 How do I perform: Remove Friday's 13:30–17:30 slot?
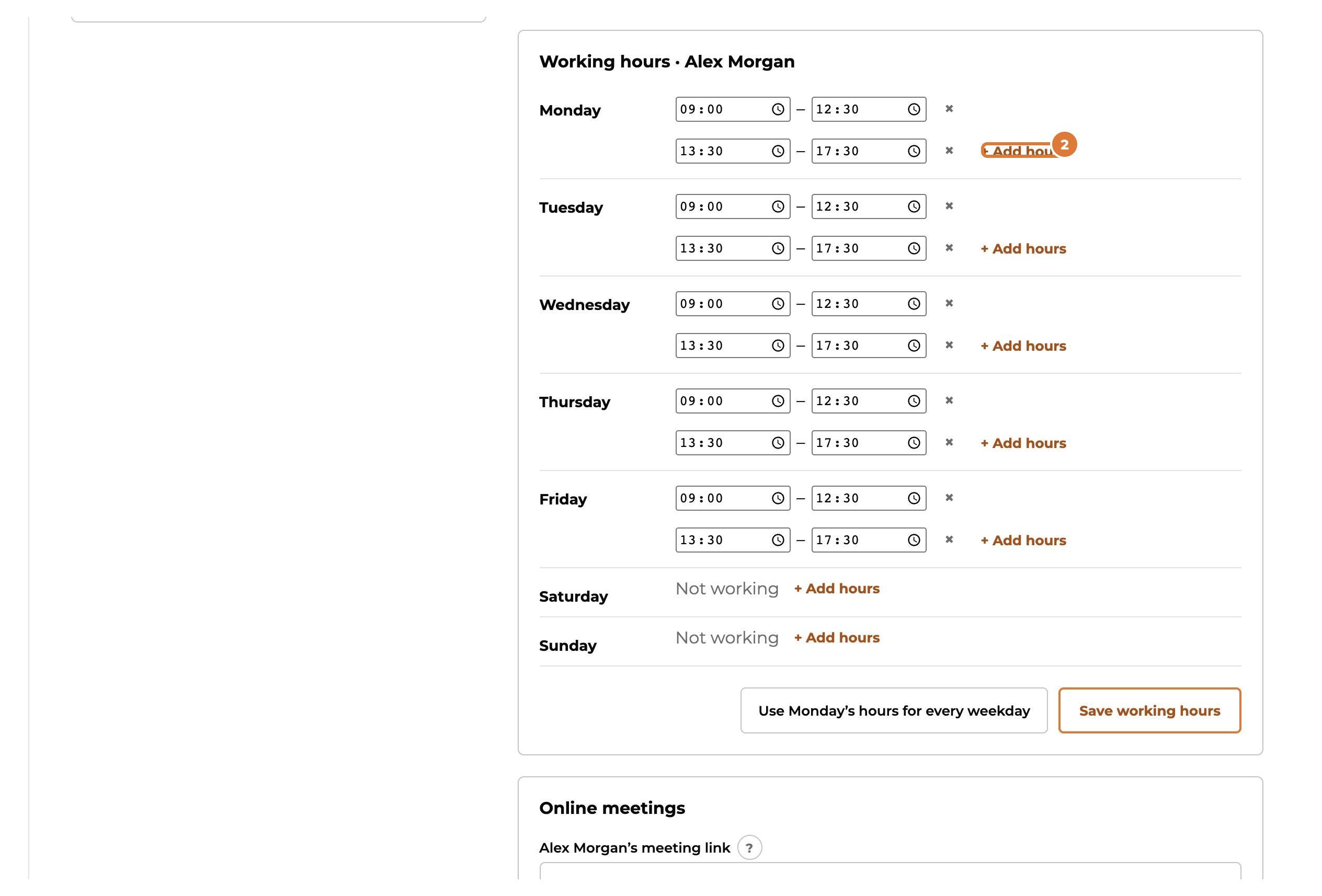(x=949, y=539)
